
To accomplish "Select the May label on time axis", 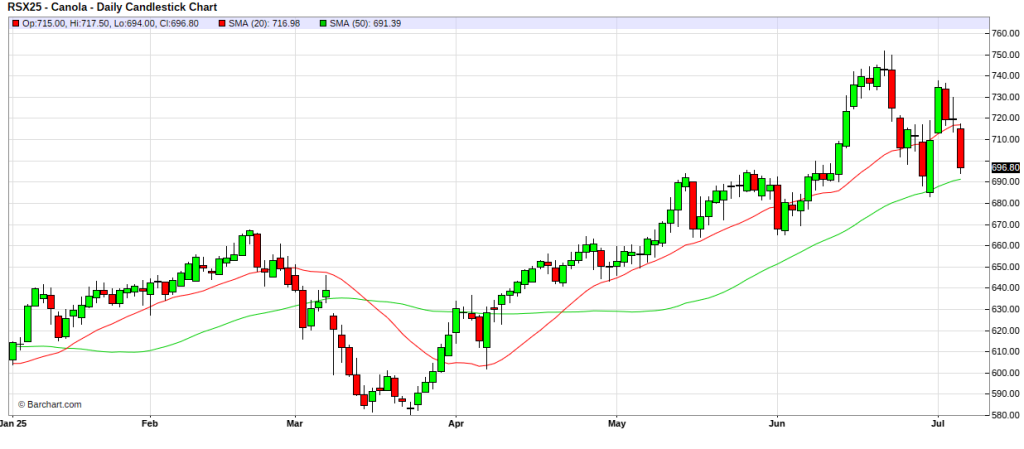I will [x=616, y=424].
